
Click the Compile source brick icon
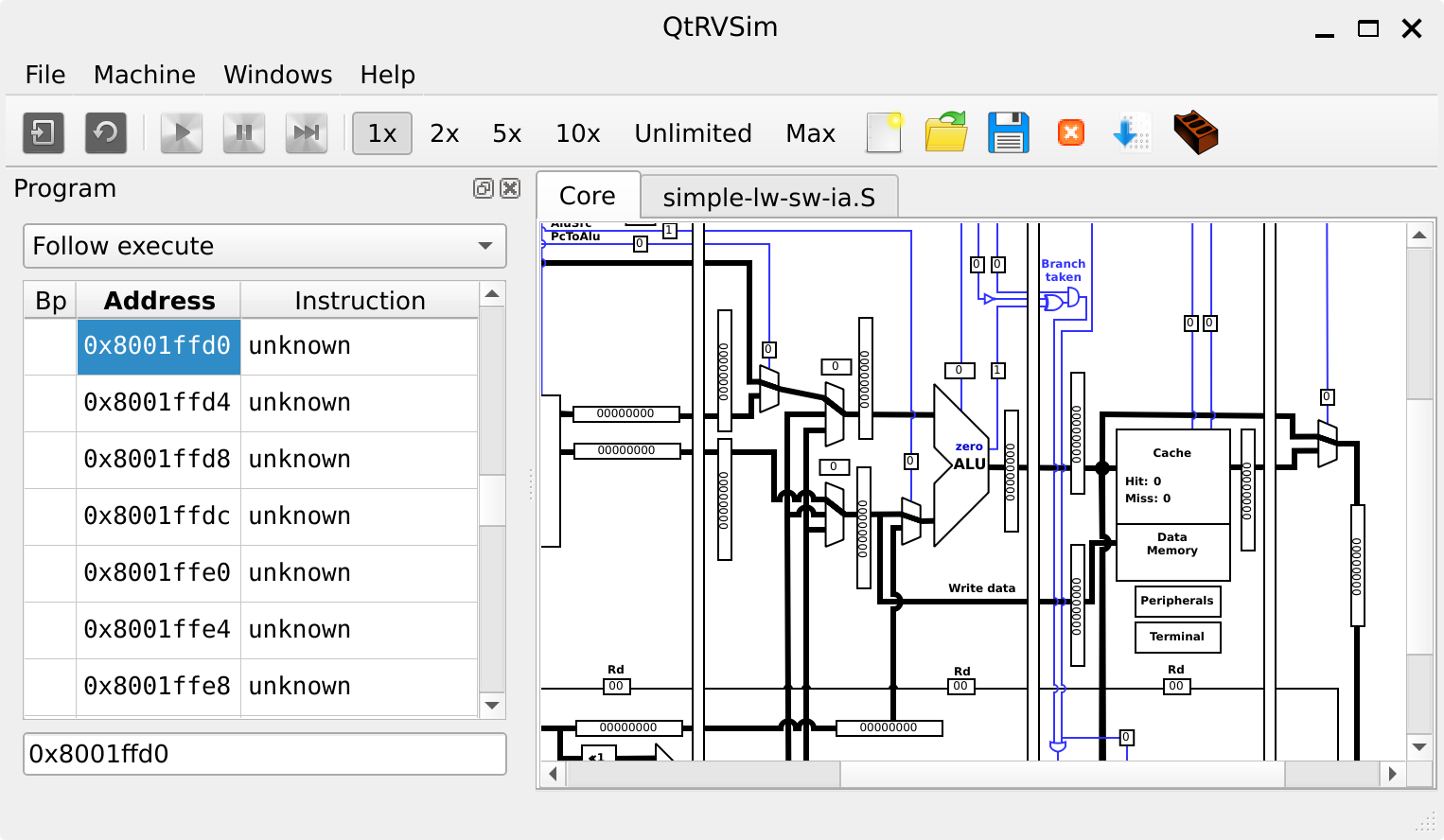tap(1196, 133)
